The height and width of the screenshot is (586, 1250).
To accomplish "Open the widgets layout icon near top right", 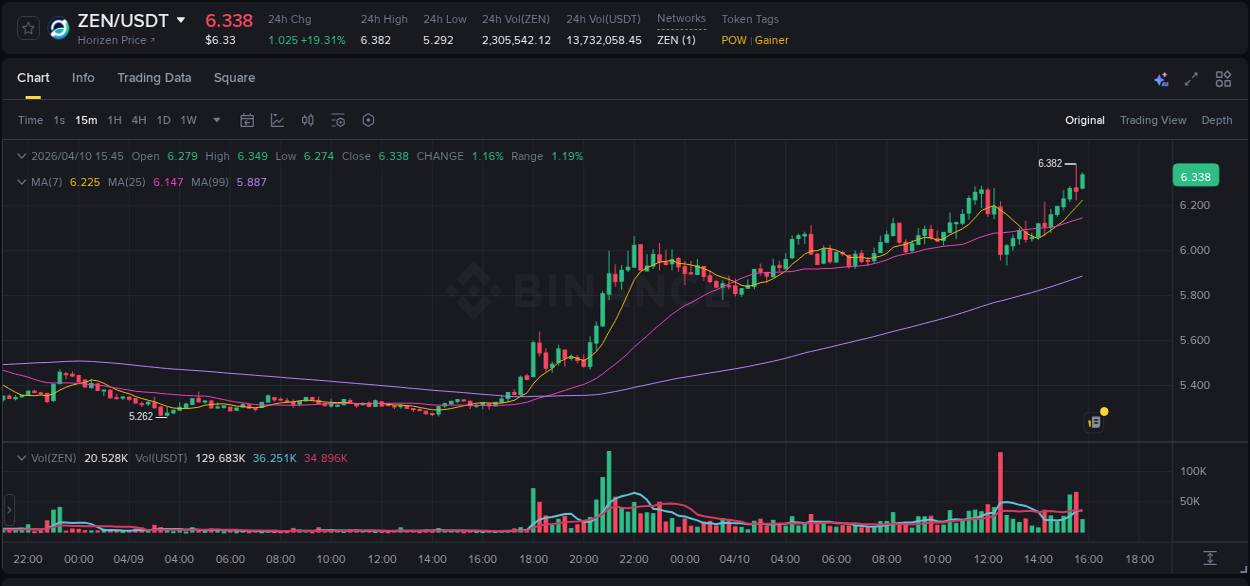I will tap(1223, 78).
